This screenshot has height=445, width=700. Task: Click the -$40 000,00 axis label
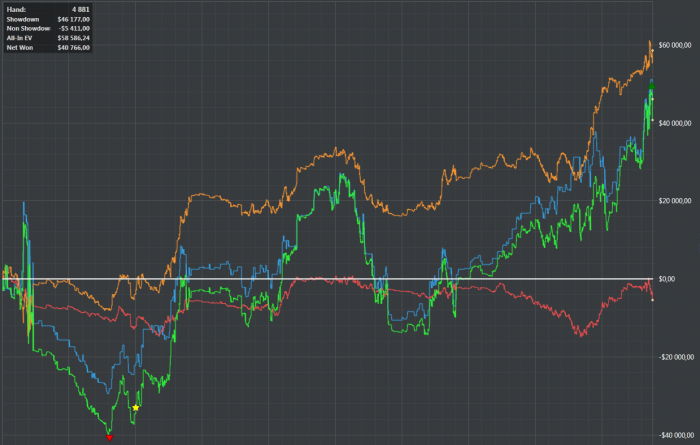pyautogui.click(x=676, y=435)
